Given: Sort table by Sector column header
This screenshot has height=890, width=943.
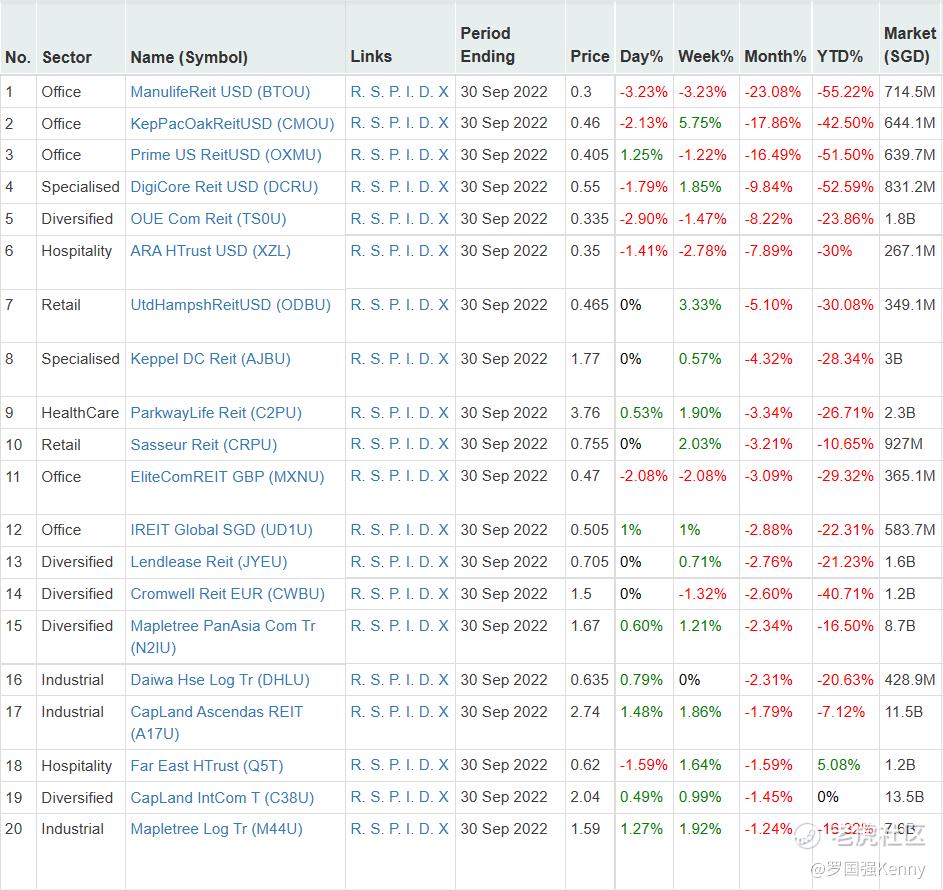Looking at the screenshot, I should pos(67,58).
